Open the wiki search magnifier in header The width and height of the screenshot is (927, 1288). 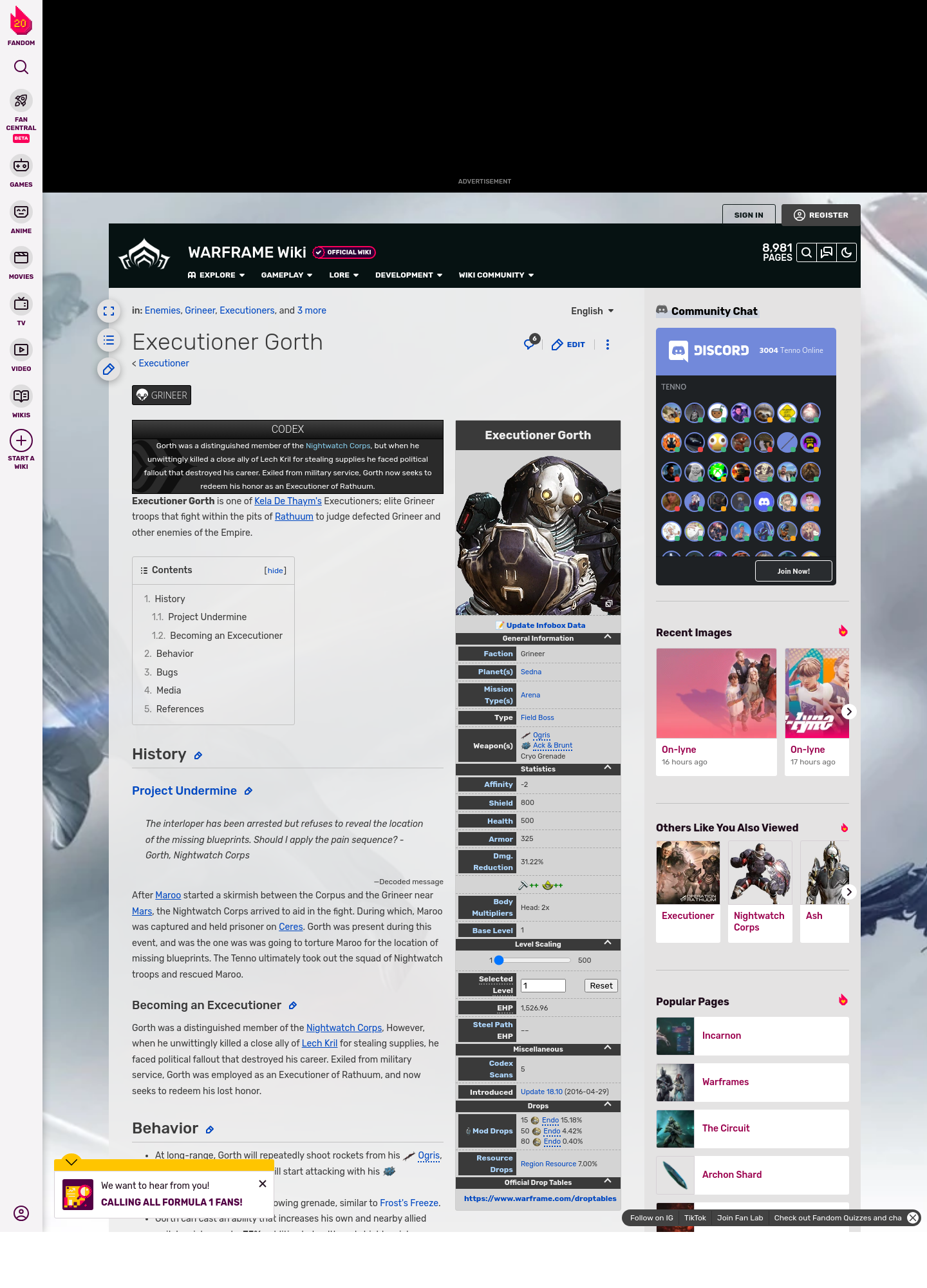pos(806,252)
